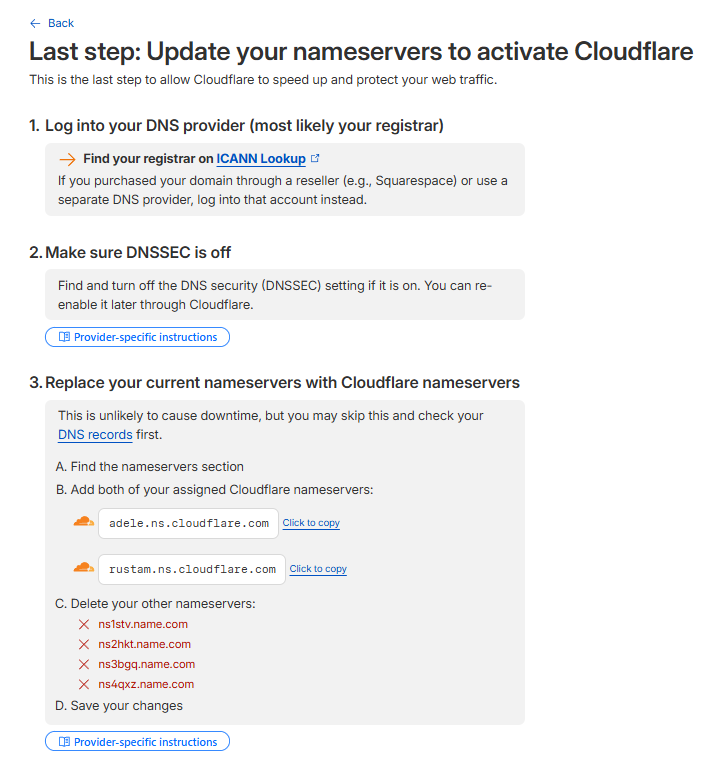This screenshot has width=711, height=769.
Task: Open the ICANN Lookup link
Action: tap(261, 158)
